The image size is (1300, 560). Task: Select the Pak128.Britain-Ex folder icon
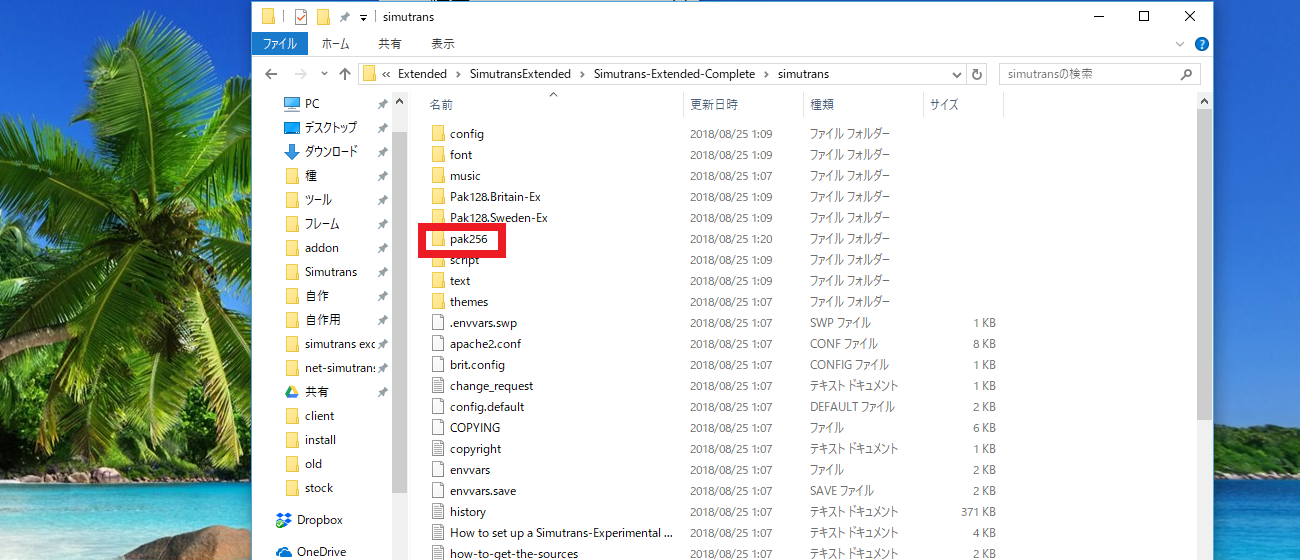point(437,197)
